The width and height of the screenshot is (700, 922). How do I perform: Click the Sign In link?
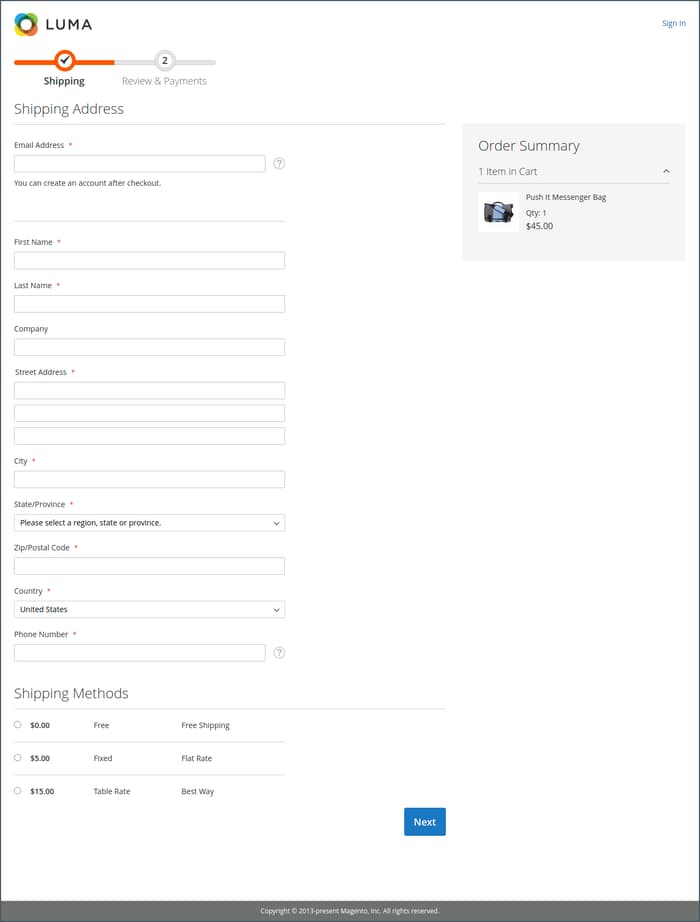click(674, 23)
